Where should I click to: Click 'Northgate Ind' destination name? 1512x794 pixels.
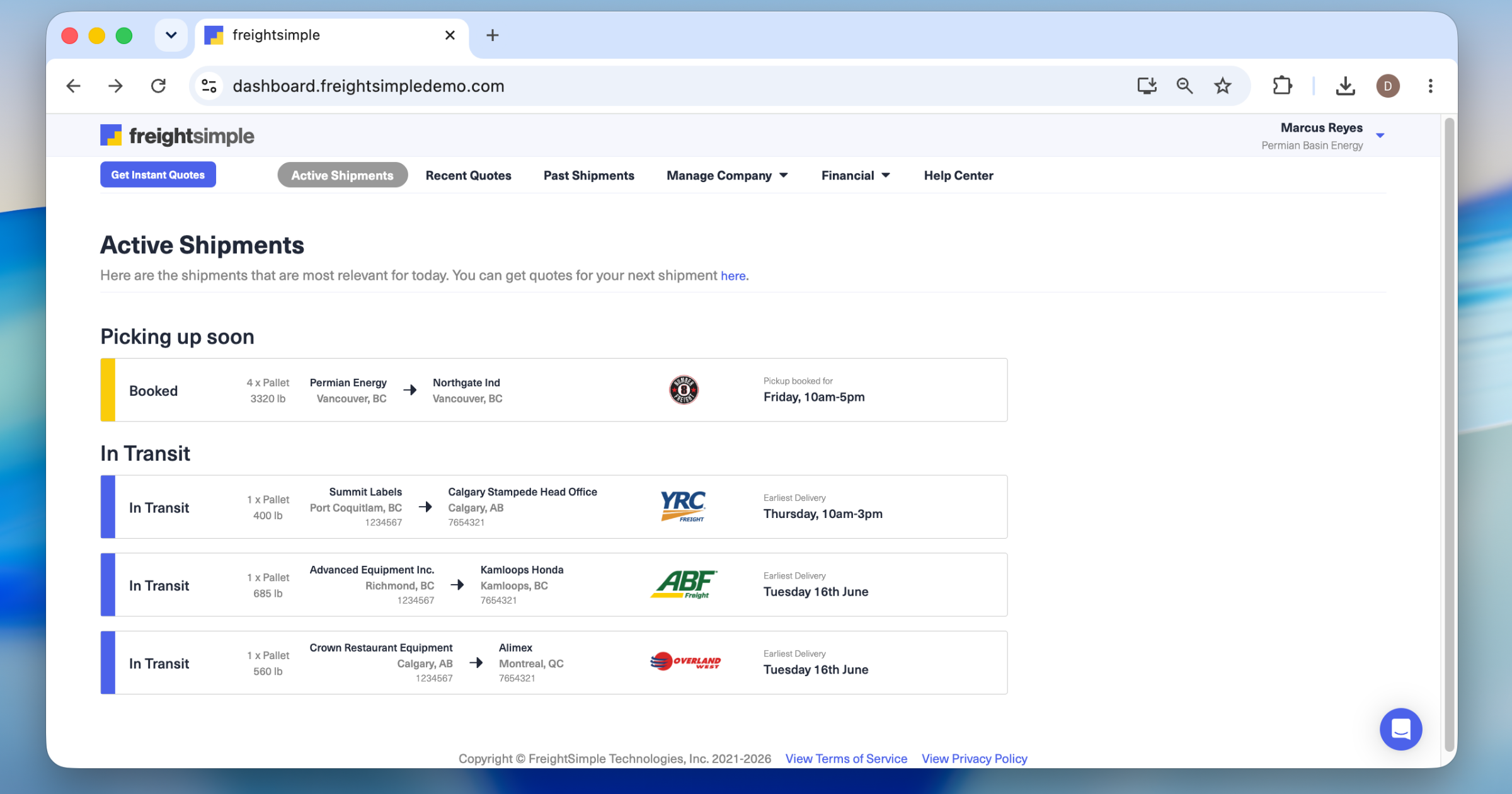click(466, 383)
